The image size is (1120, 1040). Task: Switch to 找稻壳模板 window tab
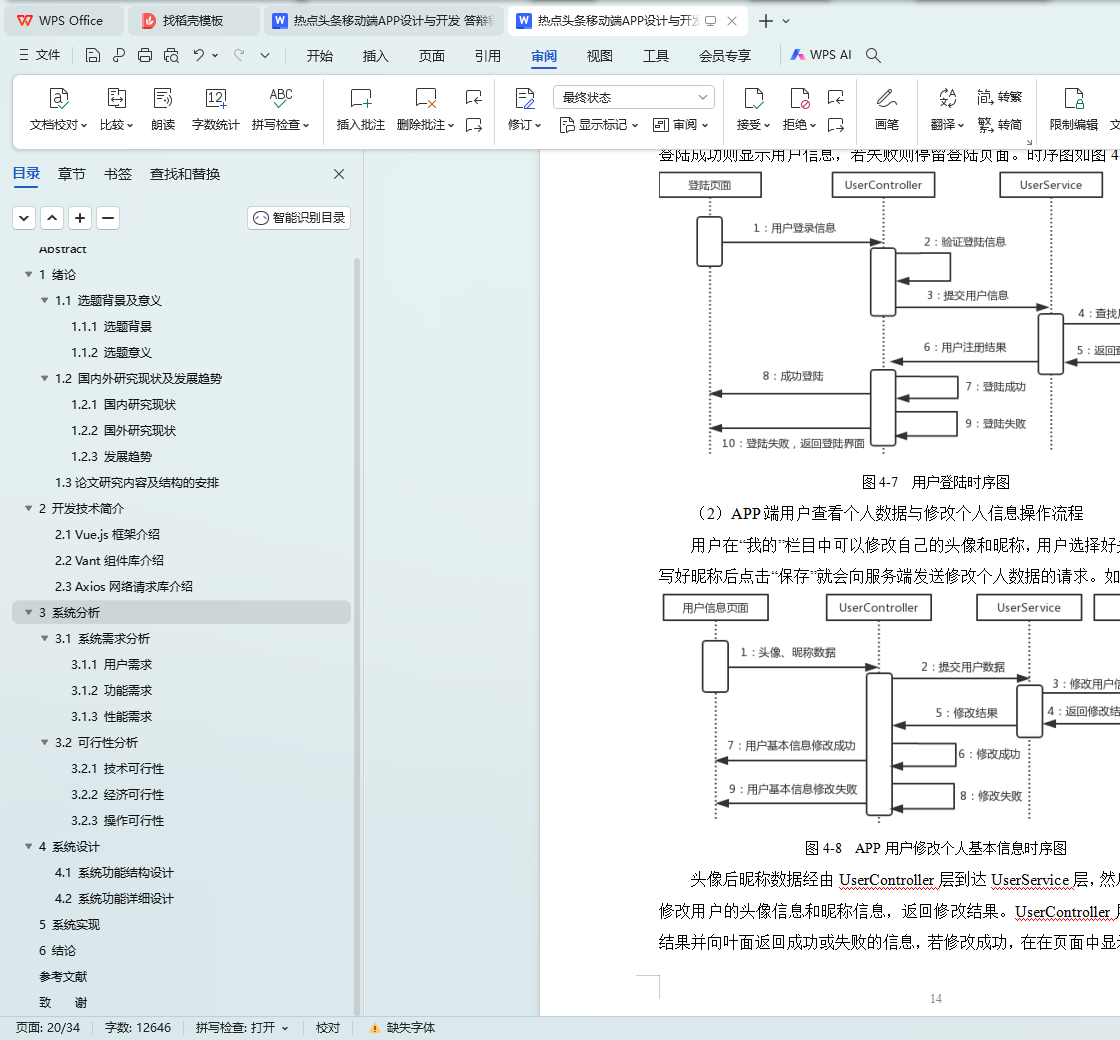(193, 21)
